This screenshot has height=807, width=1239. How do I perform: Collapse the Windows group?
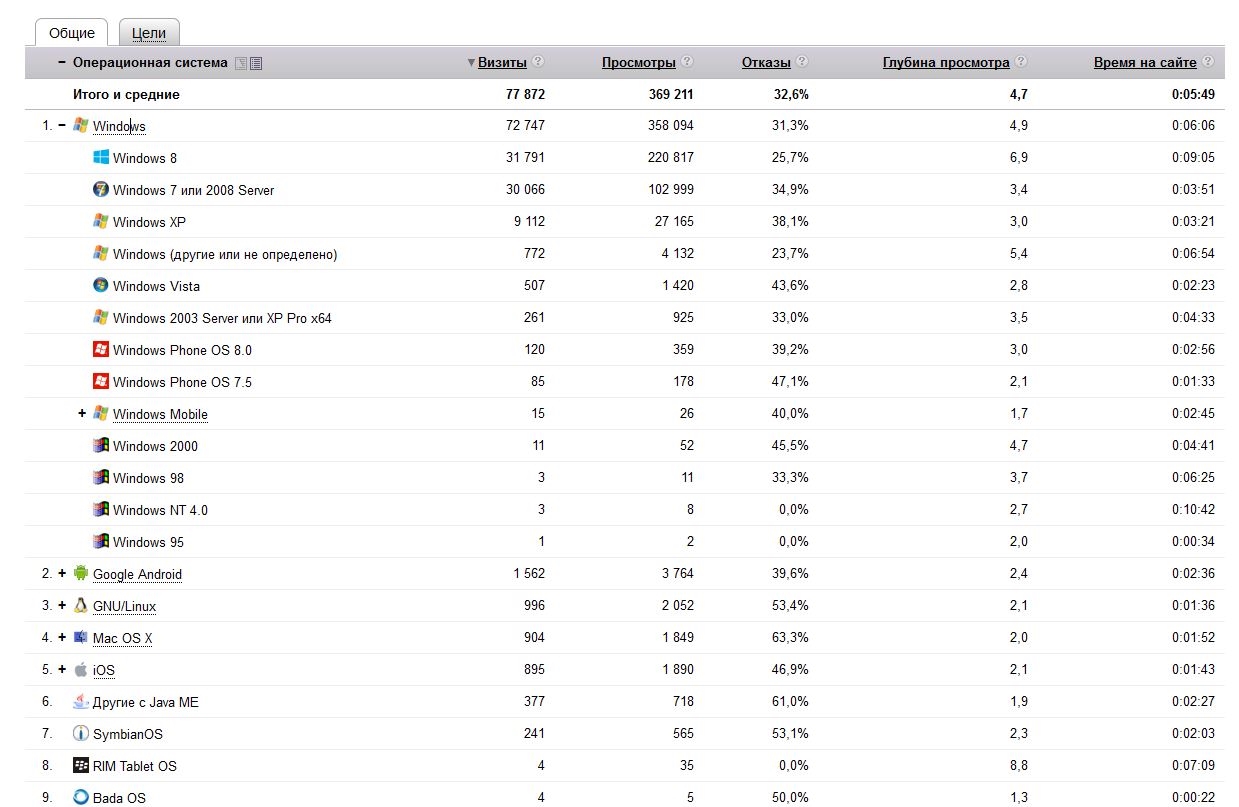(x=62, y=125)
